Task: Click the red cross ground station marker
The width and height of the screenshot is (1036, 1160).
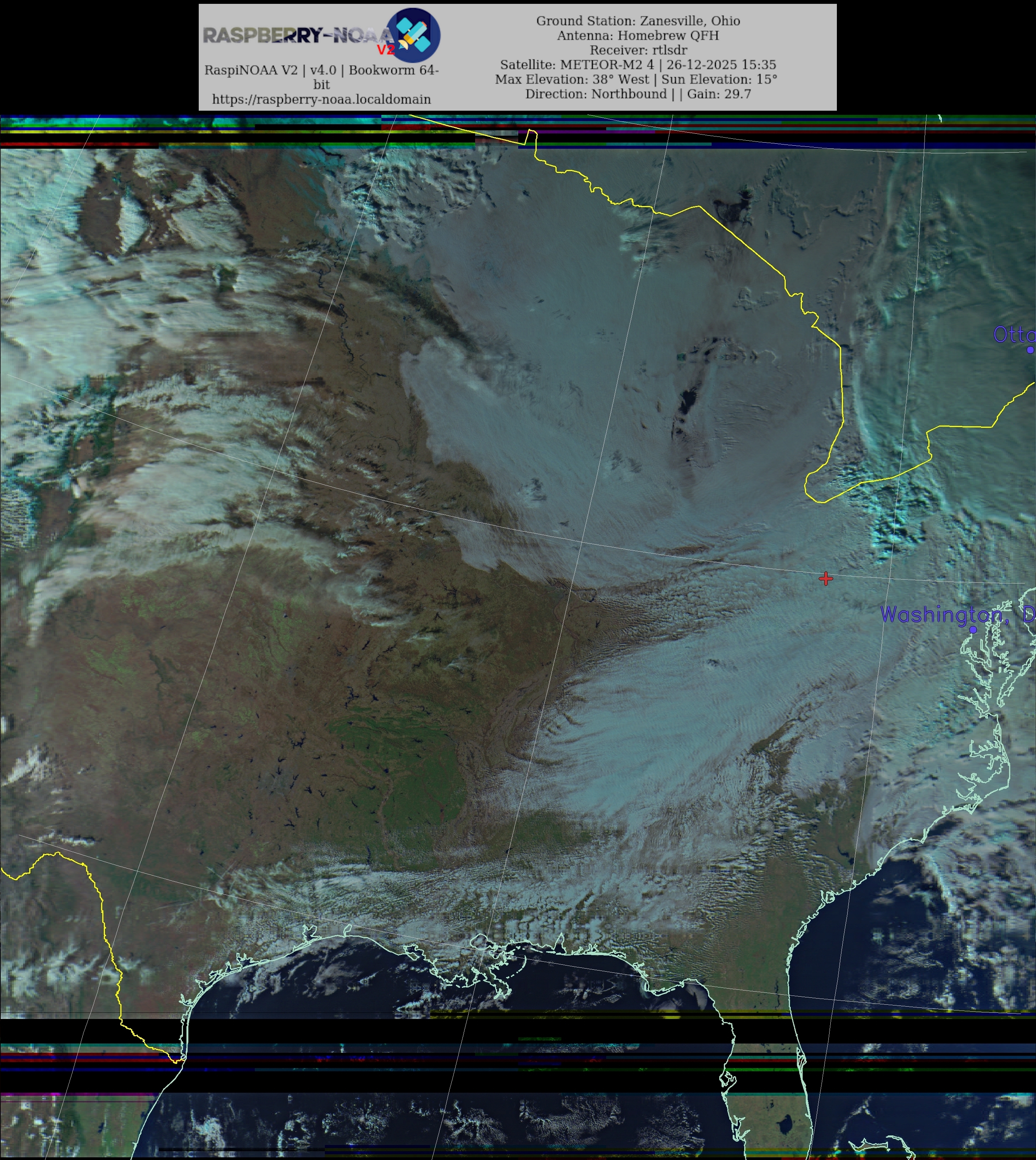Action: (825, 579)
